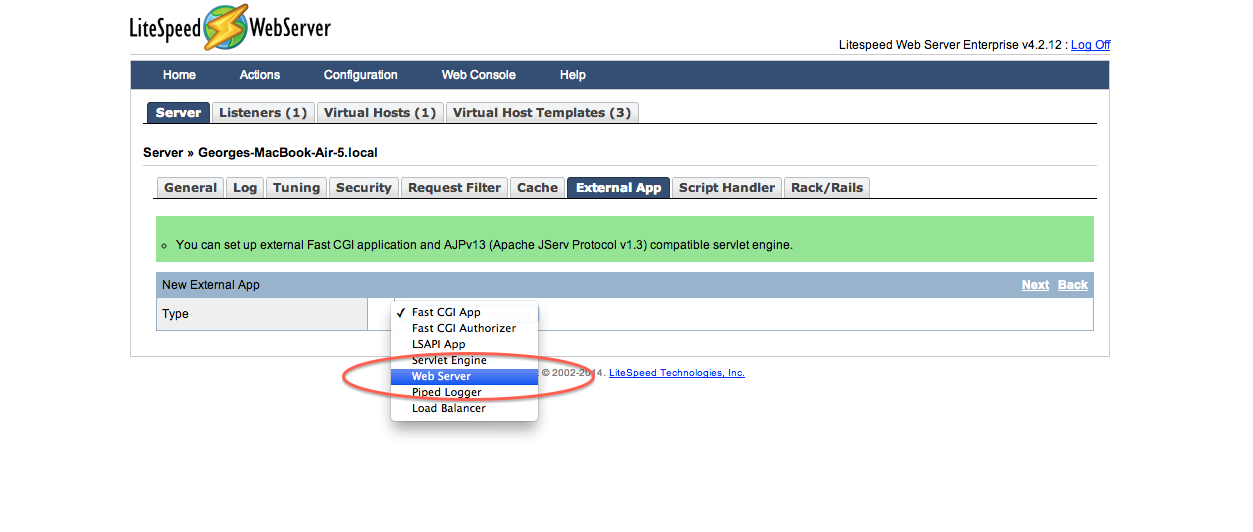This screenshot has height=532, width=1253.
Task: Switch to the Script Handler tab
Action: (727, 188)
